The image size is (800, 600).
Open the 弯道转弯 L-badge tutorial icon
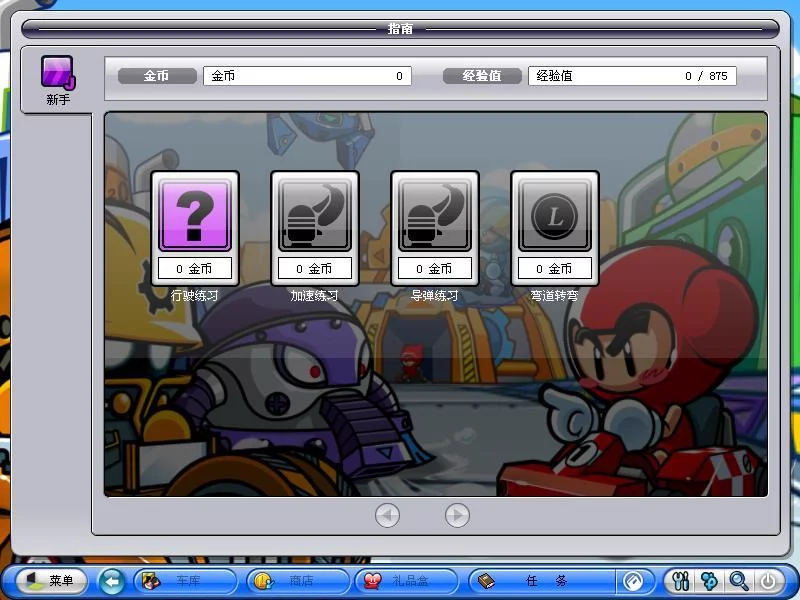[555, 215]
